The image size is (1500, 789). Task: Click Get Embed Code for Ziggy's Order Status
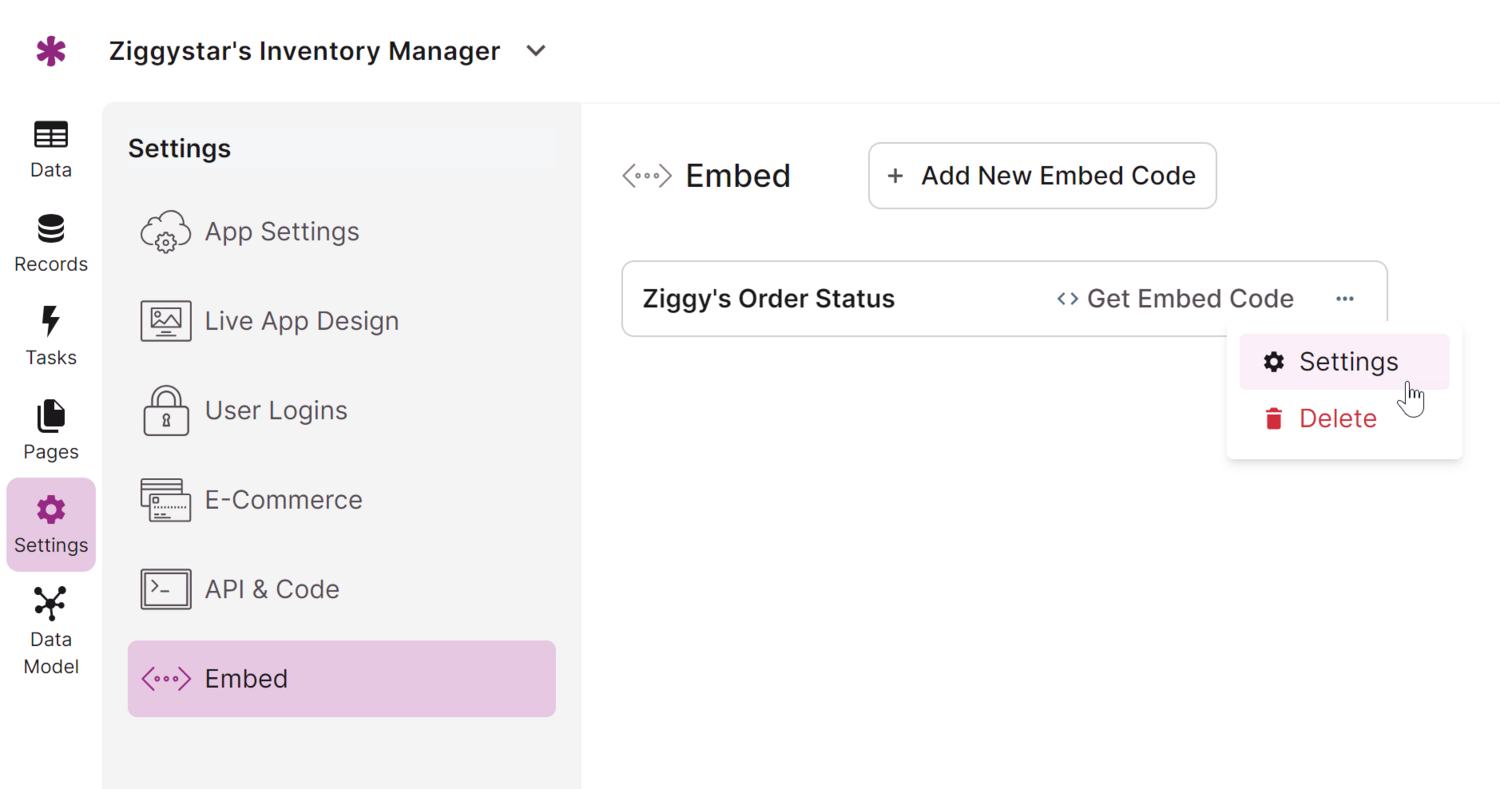pos(1175,298)
